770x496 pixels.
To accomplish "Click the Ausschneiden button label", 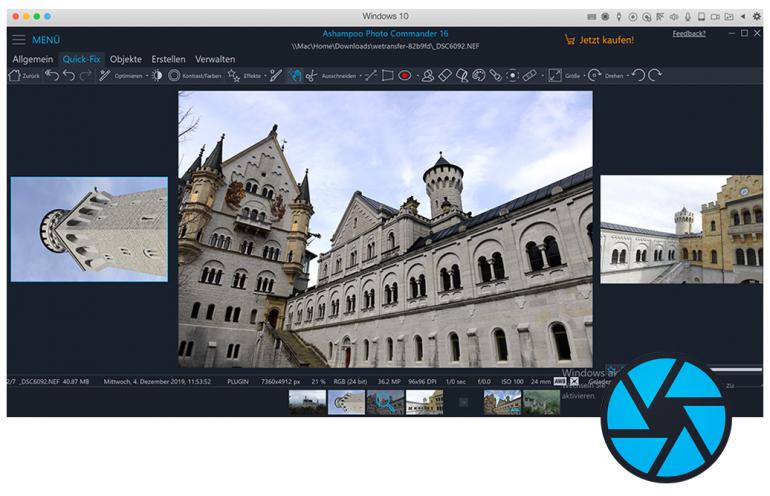I will coord(339,76).
